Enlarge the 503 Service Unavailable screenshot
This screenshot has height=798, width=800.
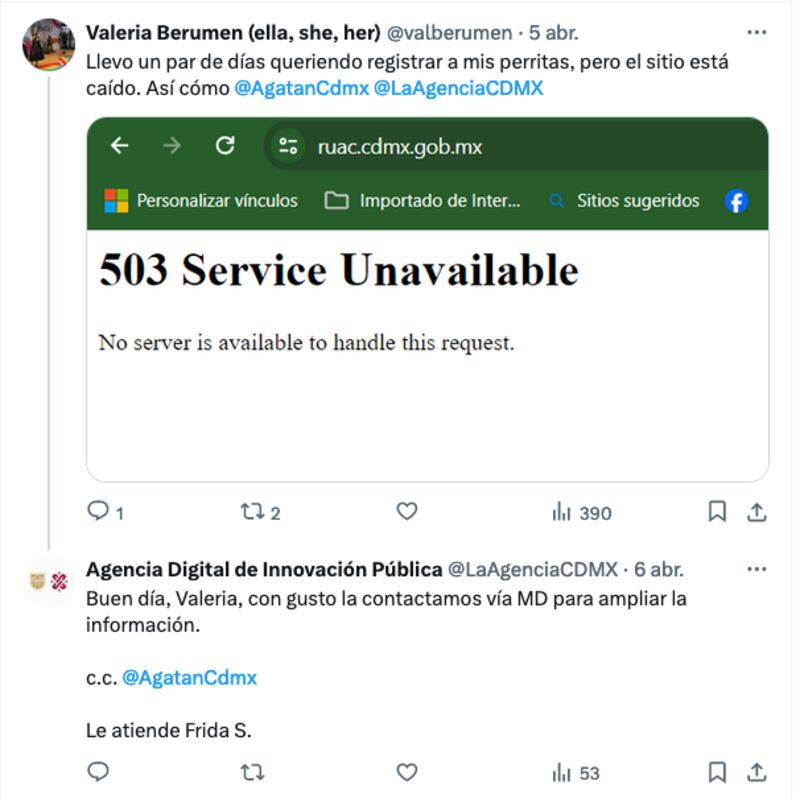pos(428,300)
